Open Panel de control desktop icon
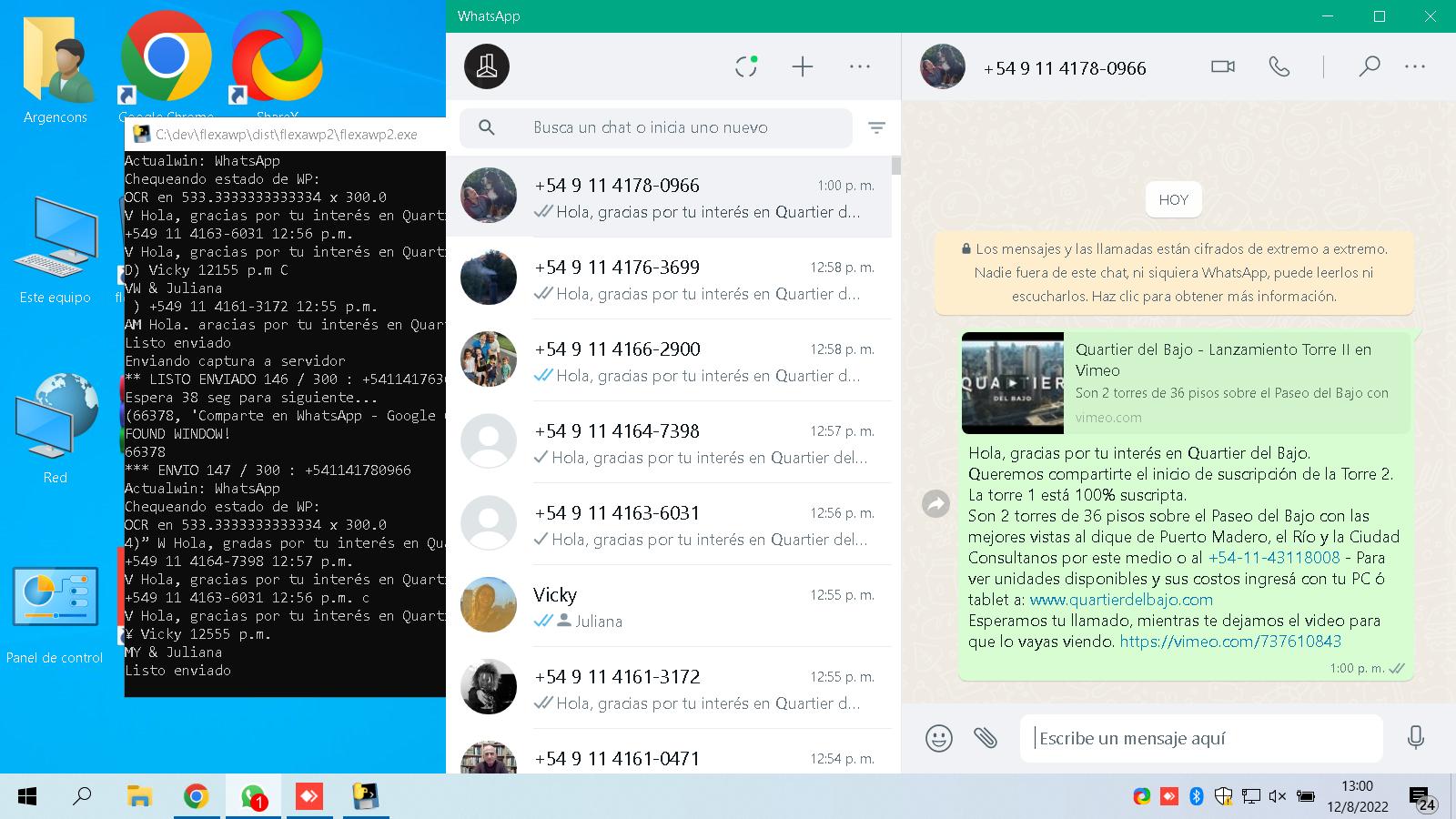 (55, 614)
